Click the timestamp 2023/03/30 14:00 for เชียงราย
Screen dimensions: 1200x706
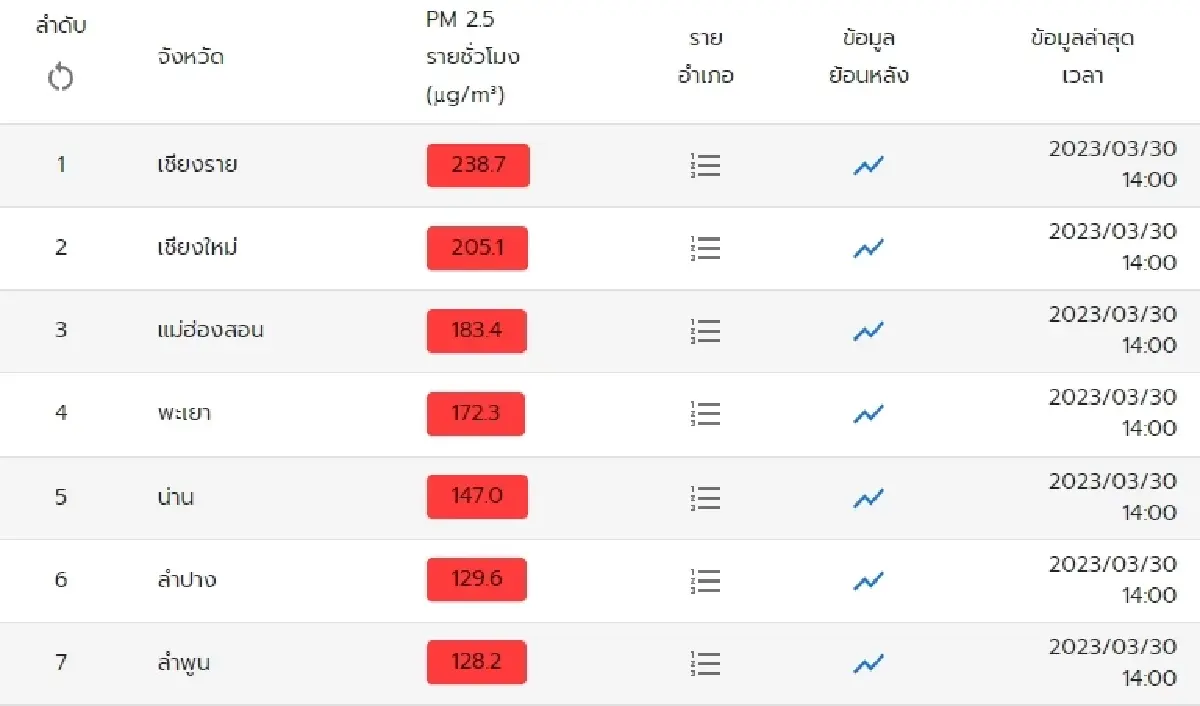point(1112,165)
